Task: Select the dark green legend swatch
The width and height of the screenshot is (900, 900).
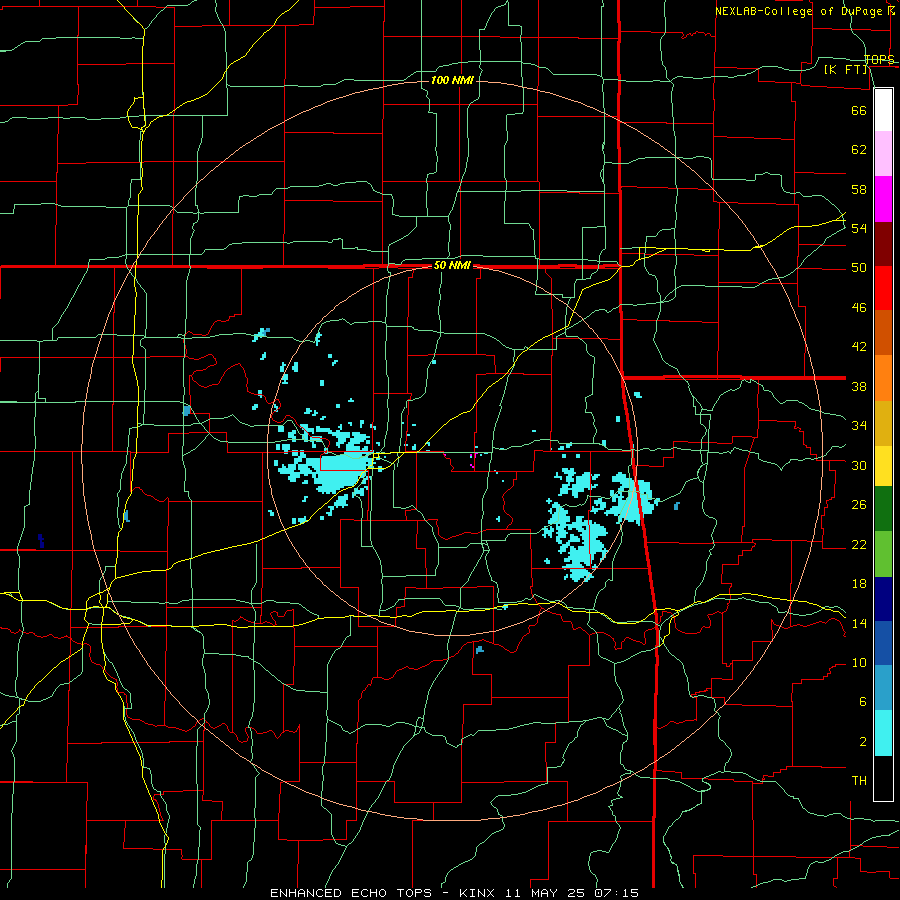Action: tap(883, 509)
